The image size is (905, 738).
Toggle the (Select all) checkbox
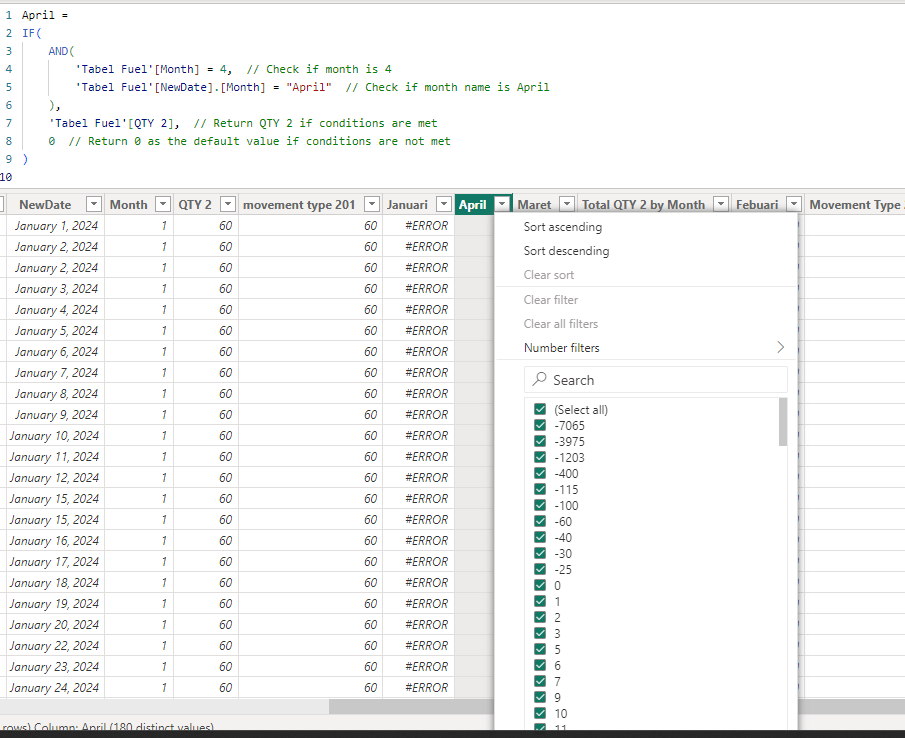[x=540, y=409]
